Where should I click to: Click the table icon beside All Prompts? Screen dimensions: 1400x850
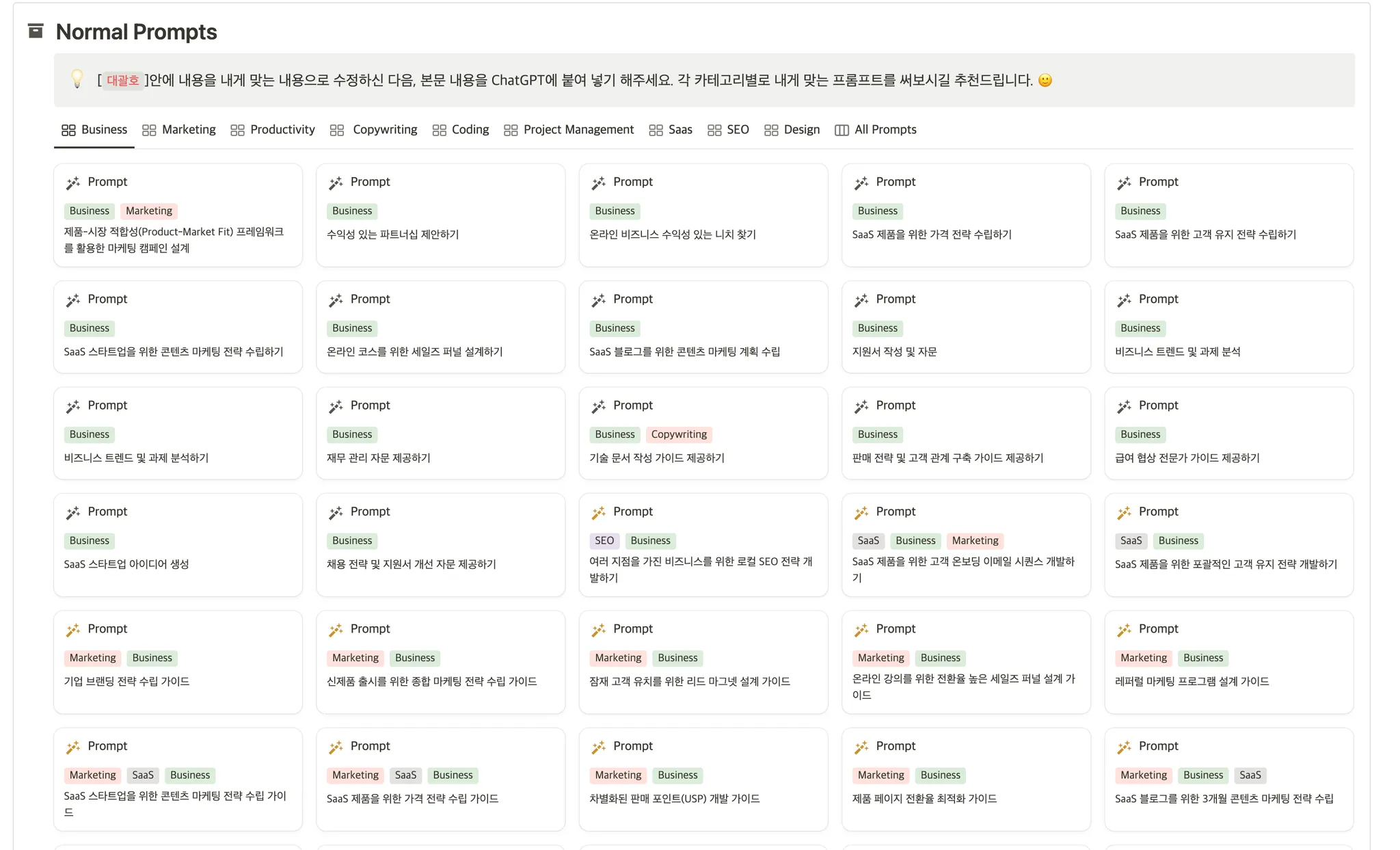(x=842, y=130)
